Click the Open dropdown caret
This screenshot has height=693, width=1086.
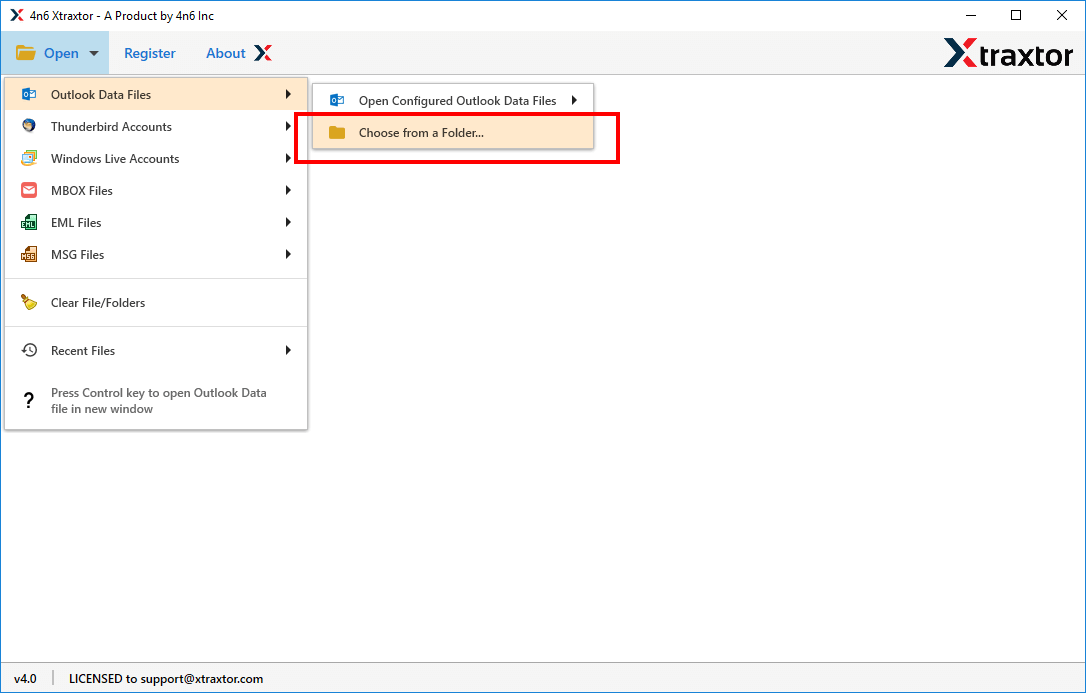tap(94, 53)
